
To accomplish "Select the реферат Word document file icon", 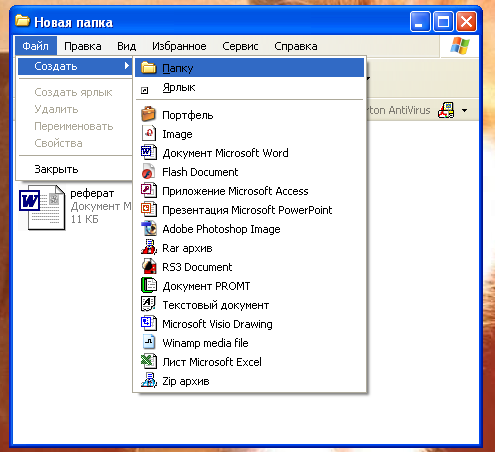I will pyautogui.click(x=42, y=207).
